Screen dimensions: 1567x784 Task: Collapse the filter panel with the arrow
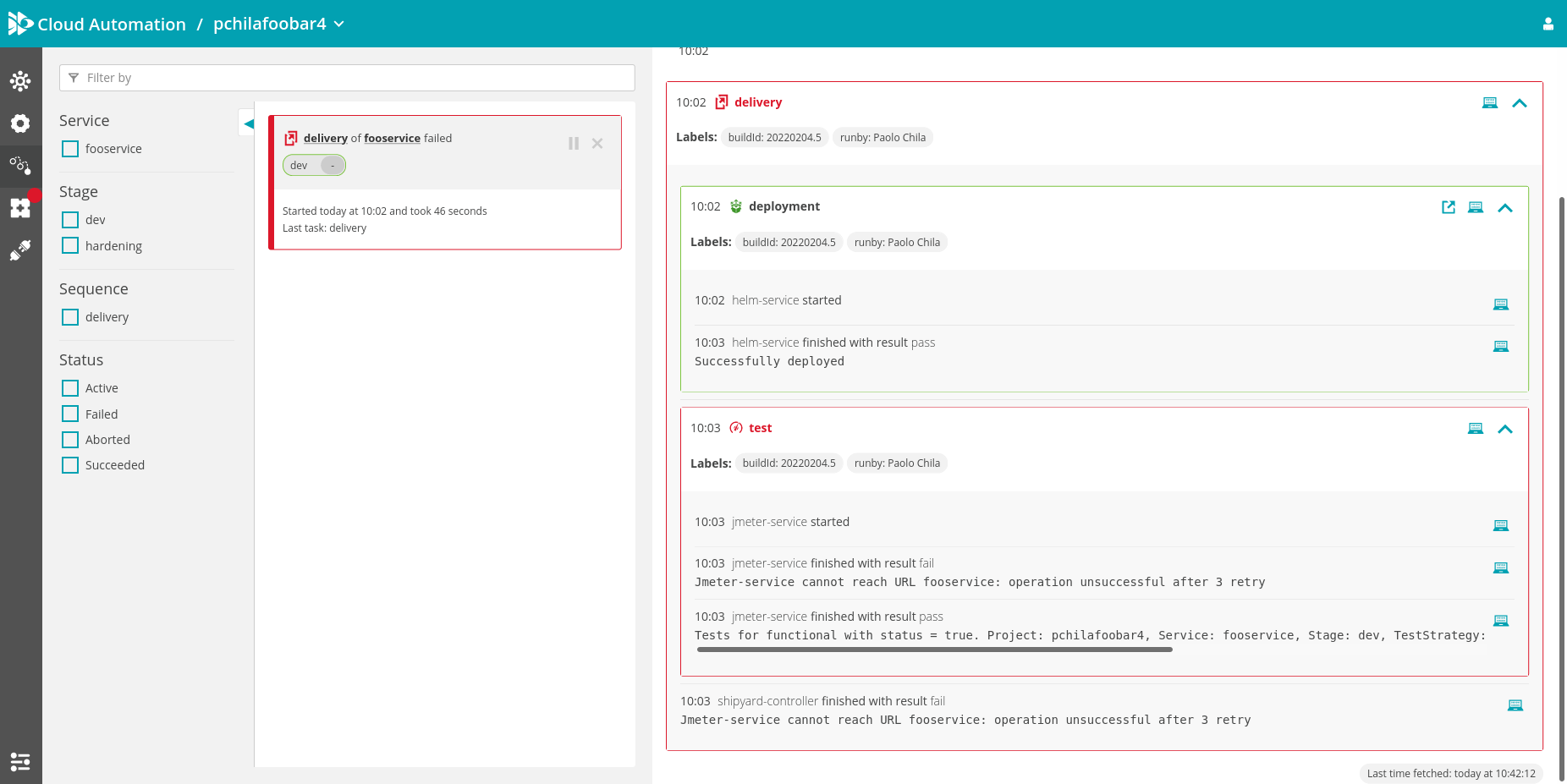(248, 123)
